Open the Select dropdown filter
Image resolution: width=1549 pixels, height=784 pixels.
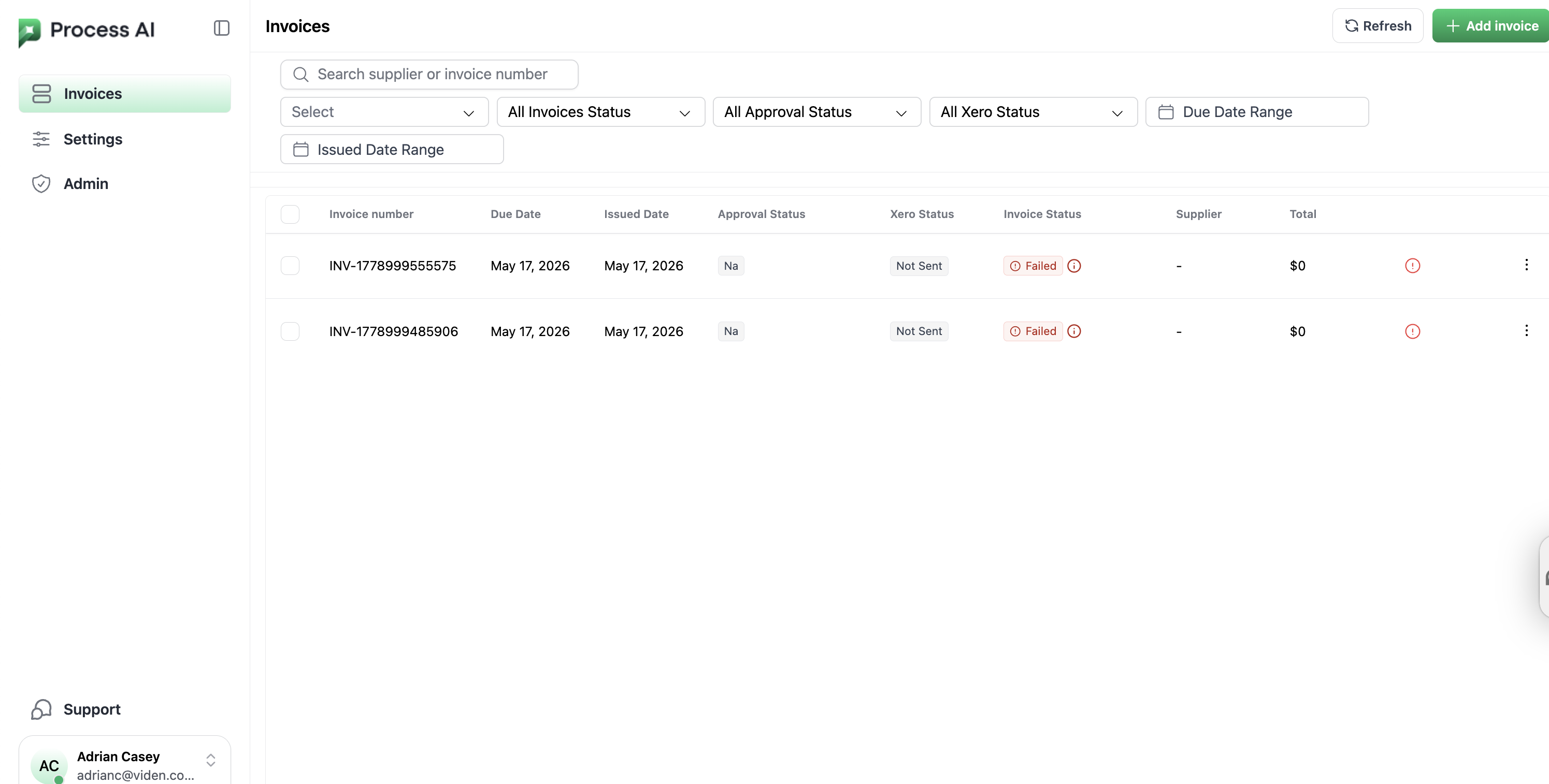point(384,112)
